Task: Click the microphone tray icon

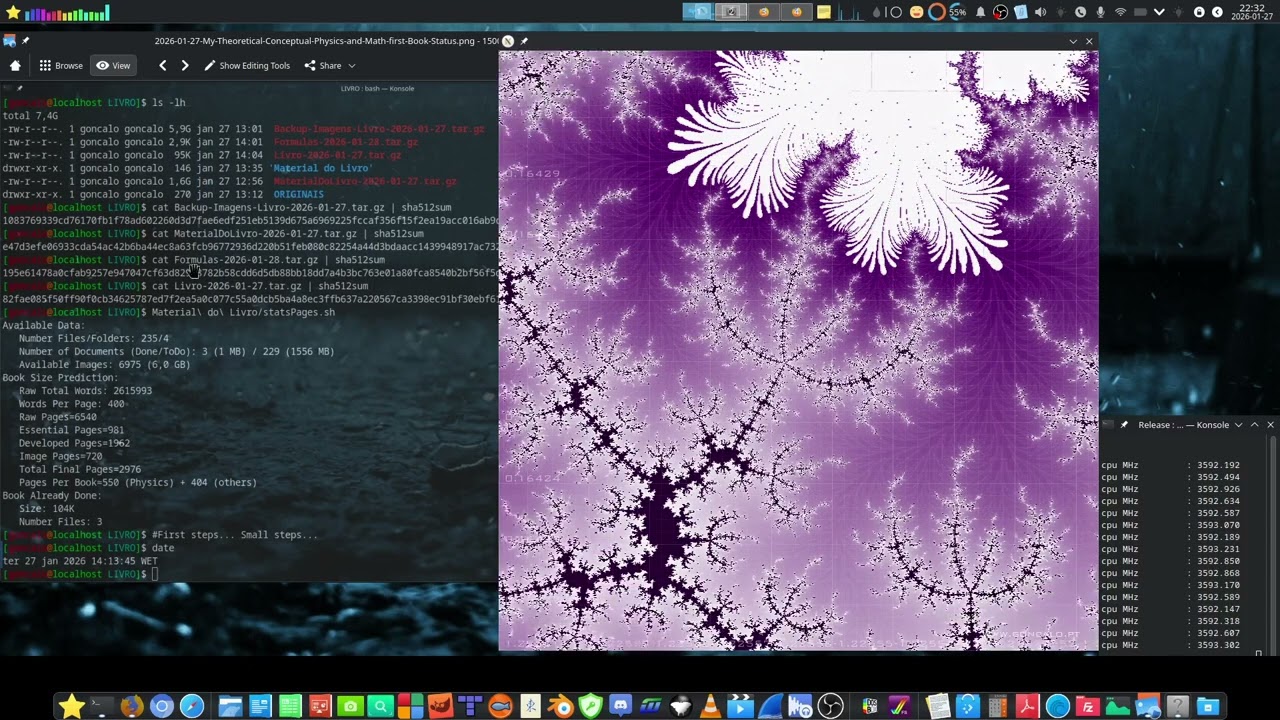Action: point(1101,12)
